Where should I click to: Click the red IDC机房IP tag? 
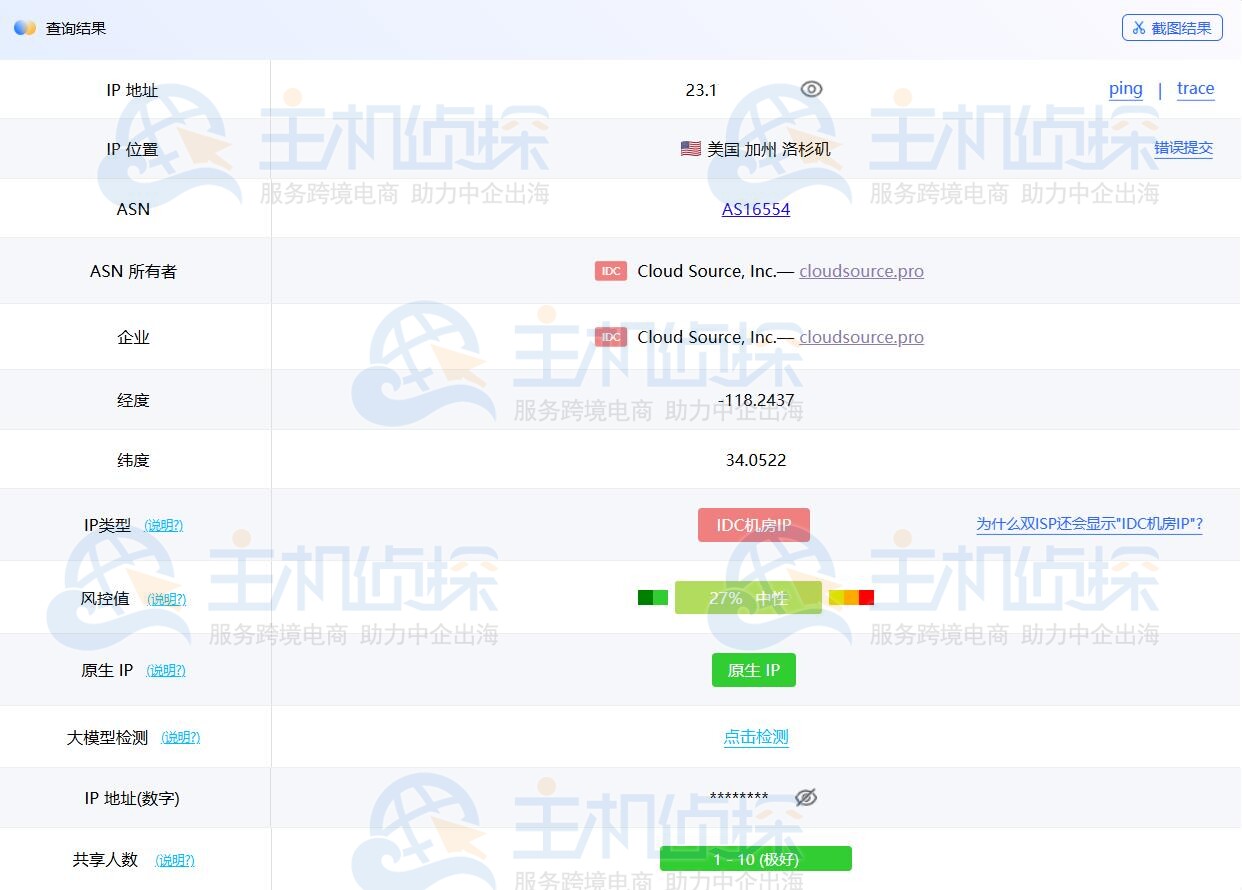click(x=753, y=524)
